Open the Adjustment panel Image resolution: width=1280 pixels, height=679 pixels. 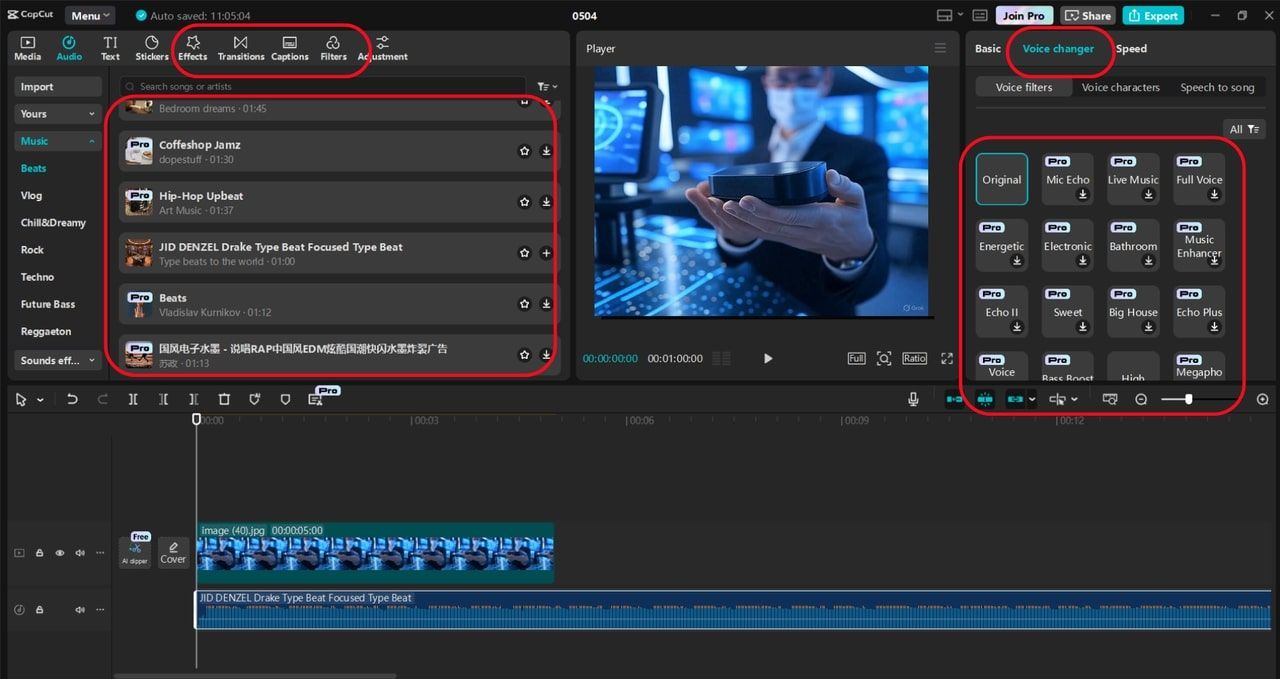[382, 48]
